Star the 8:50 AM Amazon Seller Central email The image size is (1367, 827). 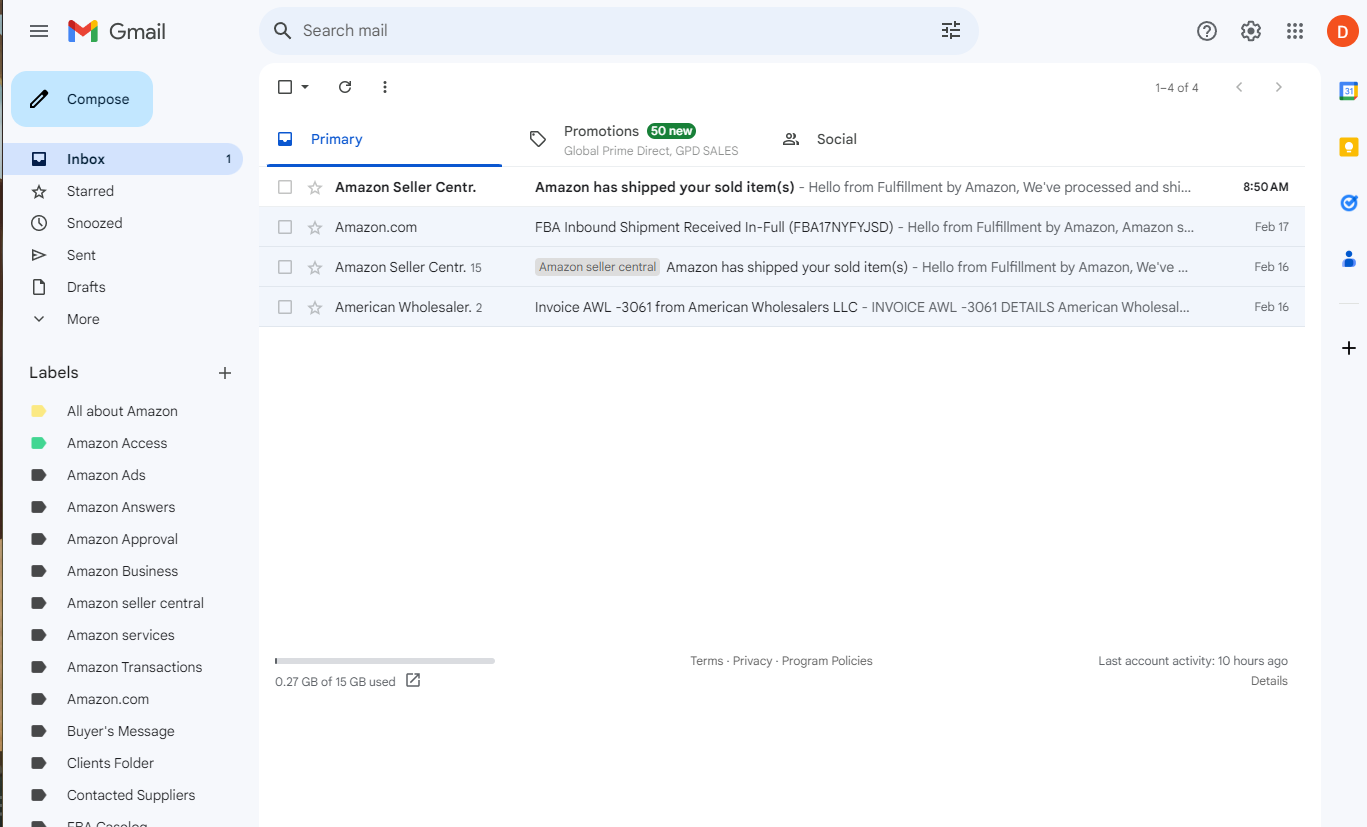click(315, 187)
